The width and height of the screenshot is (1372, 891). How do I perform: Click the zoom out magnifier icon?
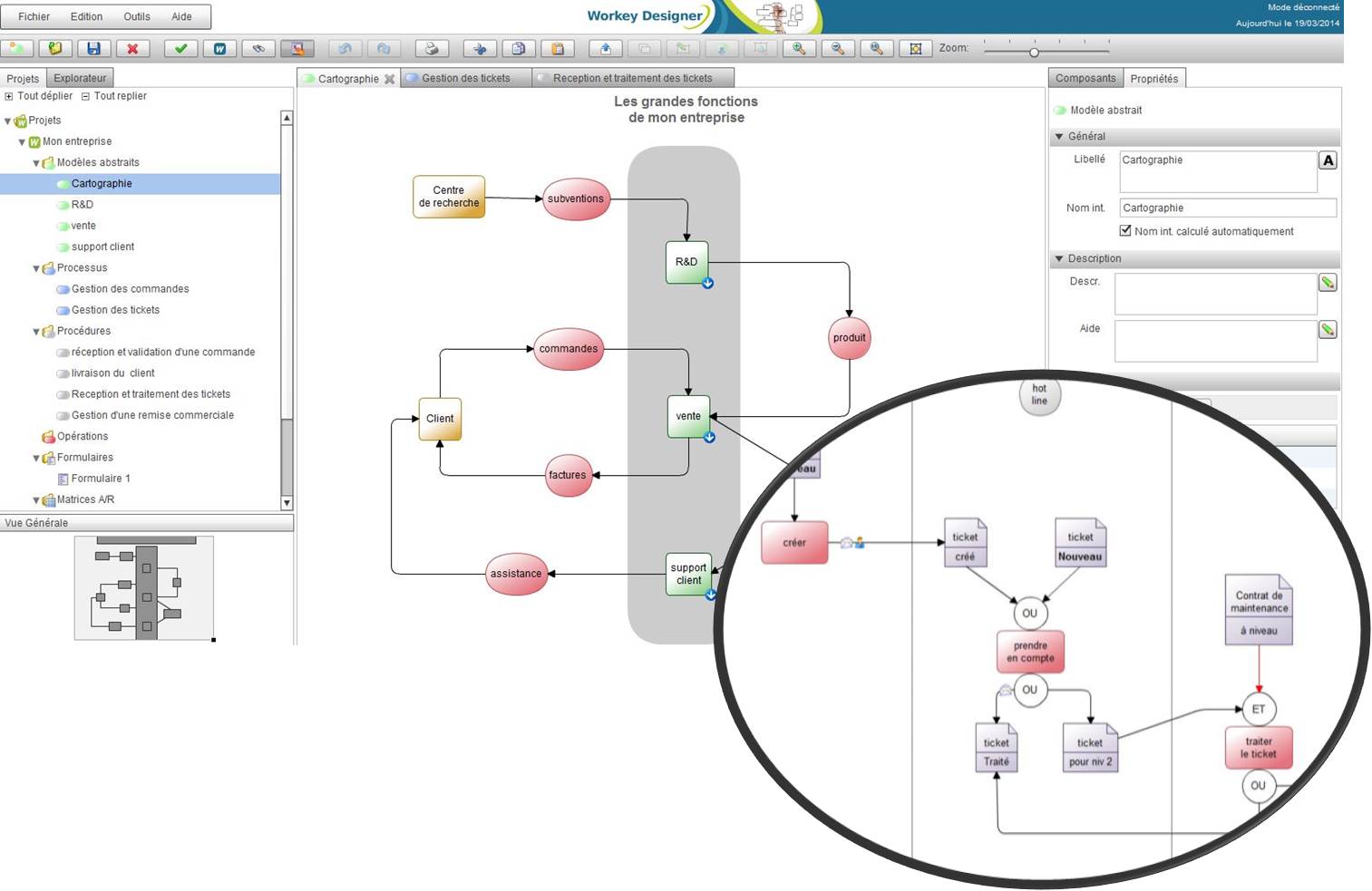point(838,48)
